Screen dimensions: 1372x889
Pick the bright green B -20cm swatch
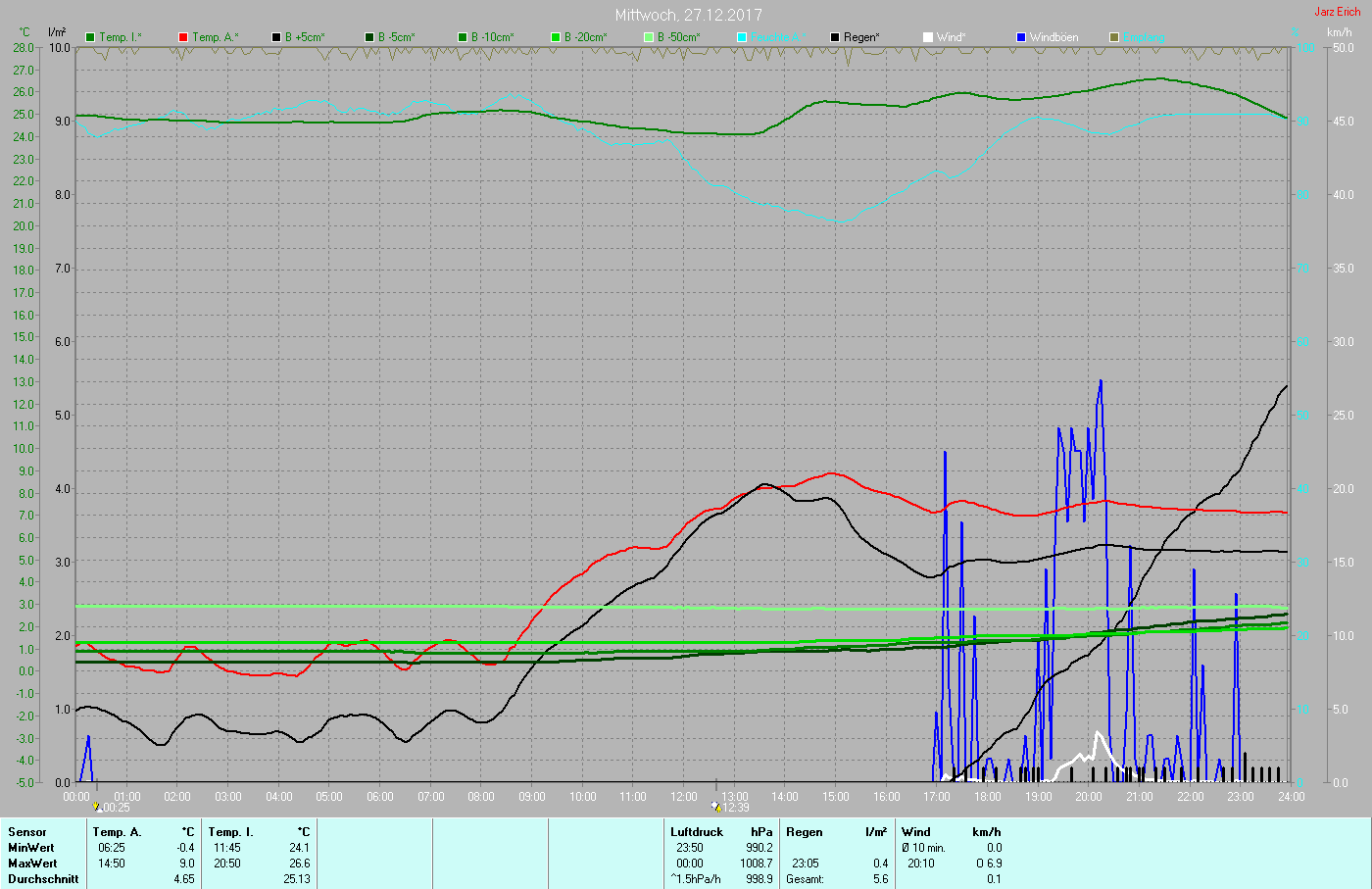pos(556,37)
